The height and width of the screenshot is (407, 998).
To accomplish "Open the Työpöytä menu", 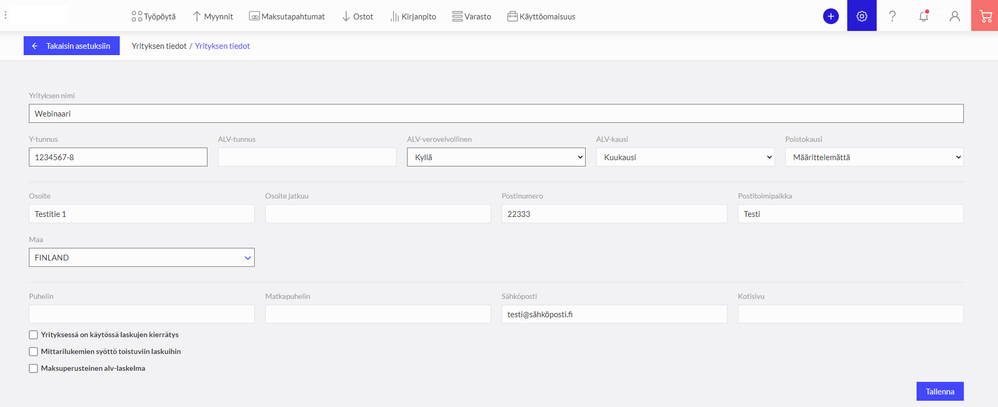I will [153, 17].
